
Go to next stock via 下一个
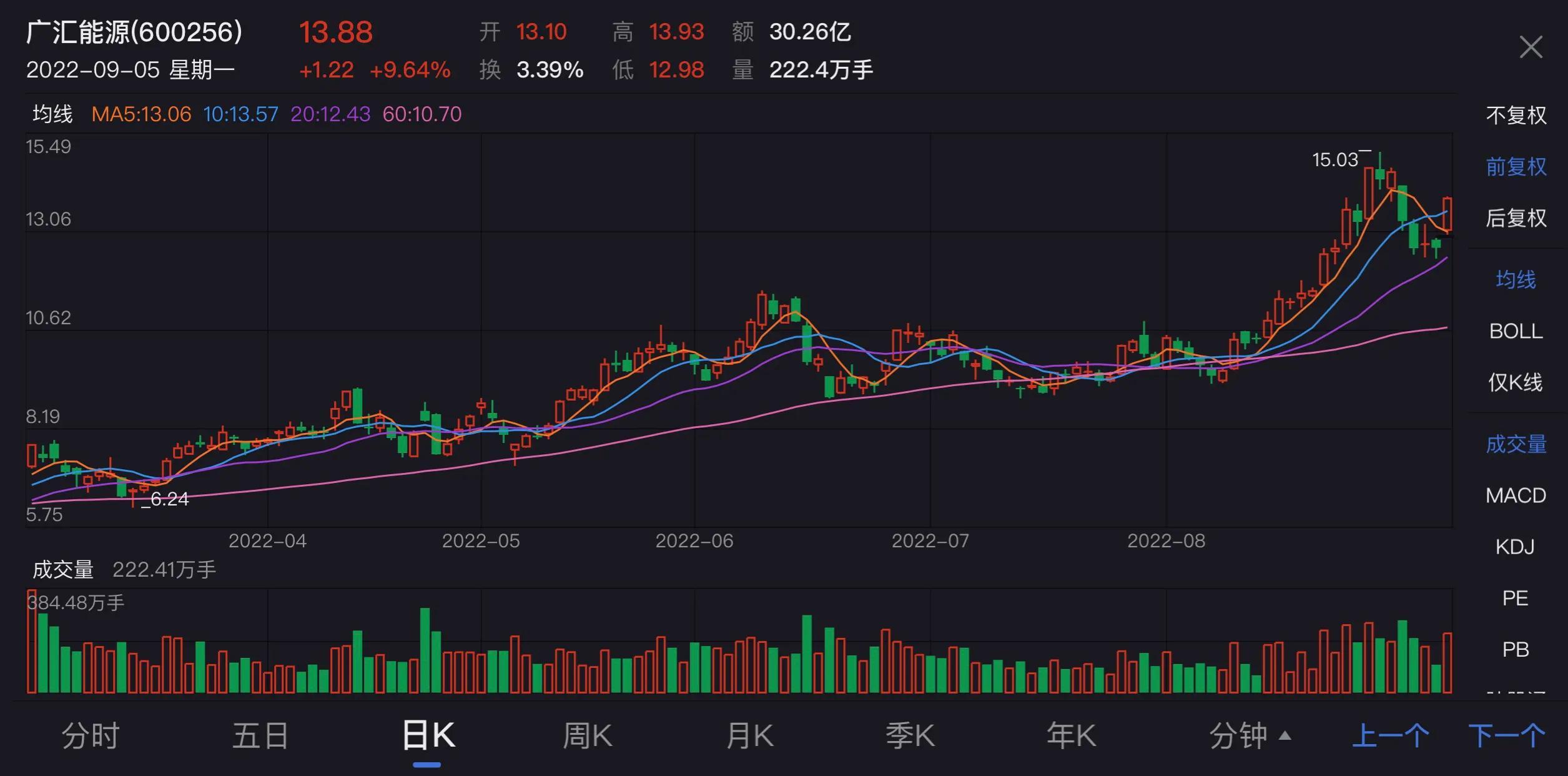tap(1507, 735)
